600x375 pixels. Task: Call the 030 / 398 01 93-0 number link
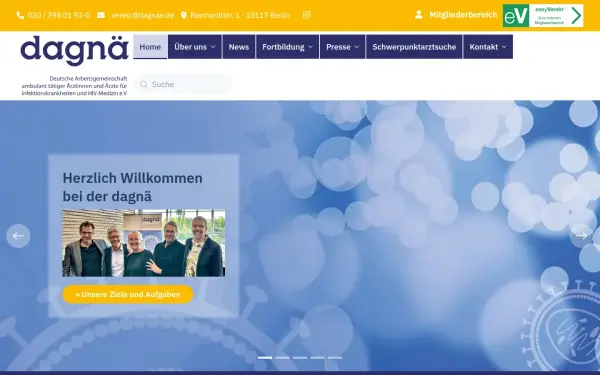click(59, 15)
